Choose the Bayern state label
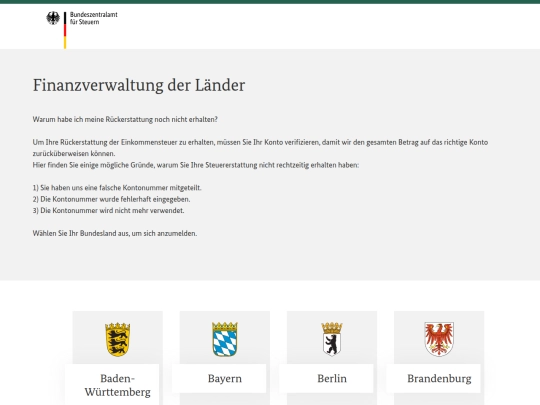This screenshot has height=405, width=540. tap(225, 378)
